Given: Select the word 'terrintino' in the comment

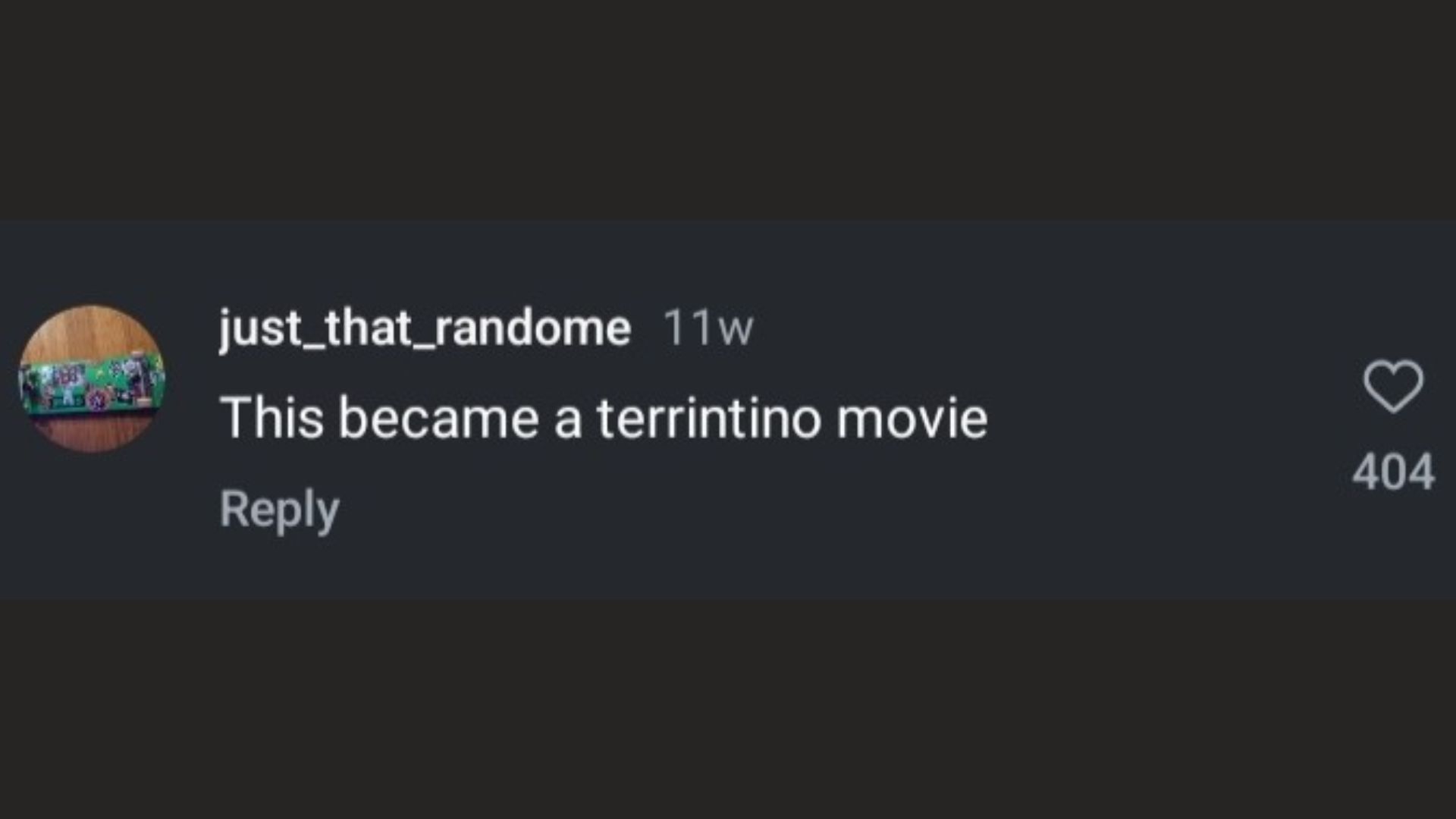Looking at the screenshot, I should click(708, 418).
